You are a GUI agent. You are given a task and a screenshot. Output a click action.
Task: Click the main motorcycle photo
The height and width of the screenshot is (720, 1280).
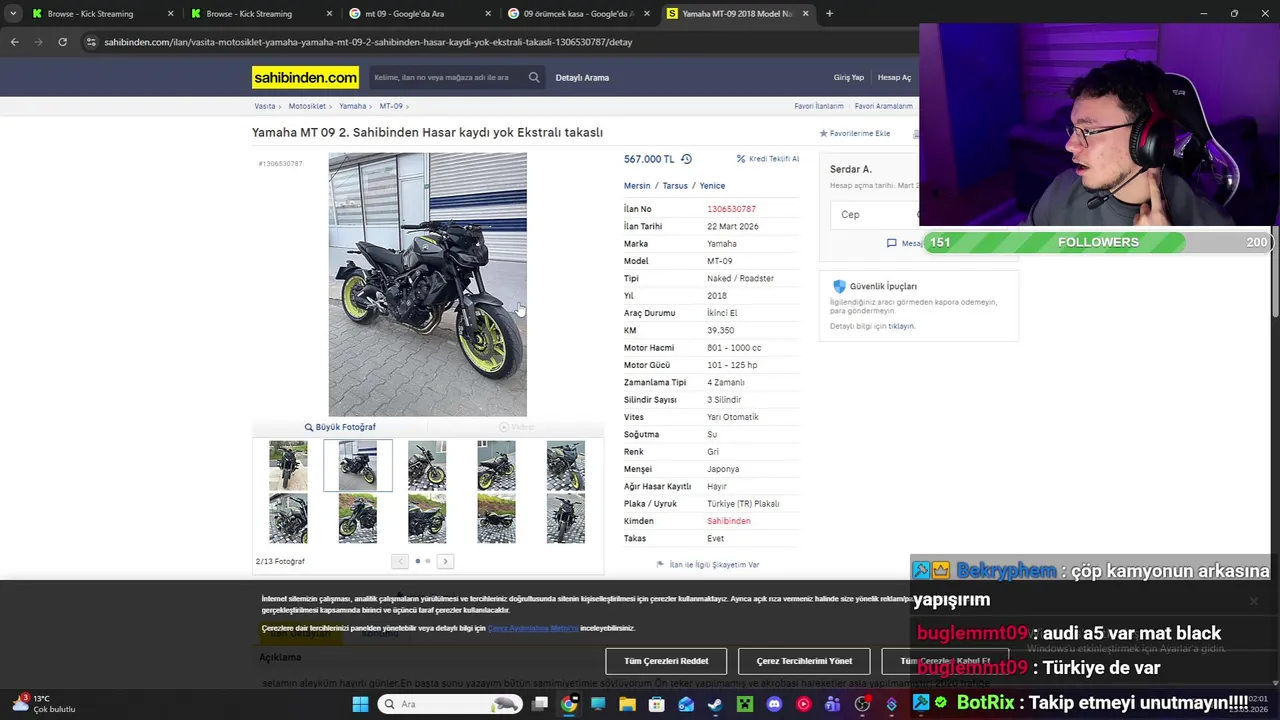pyautogui.click(x=428, y=284)
